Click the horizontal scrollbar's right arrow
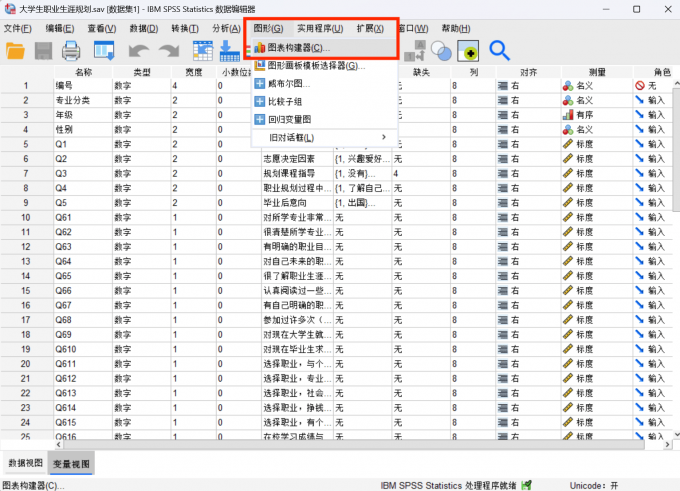 [x=667, y=444]
